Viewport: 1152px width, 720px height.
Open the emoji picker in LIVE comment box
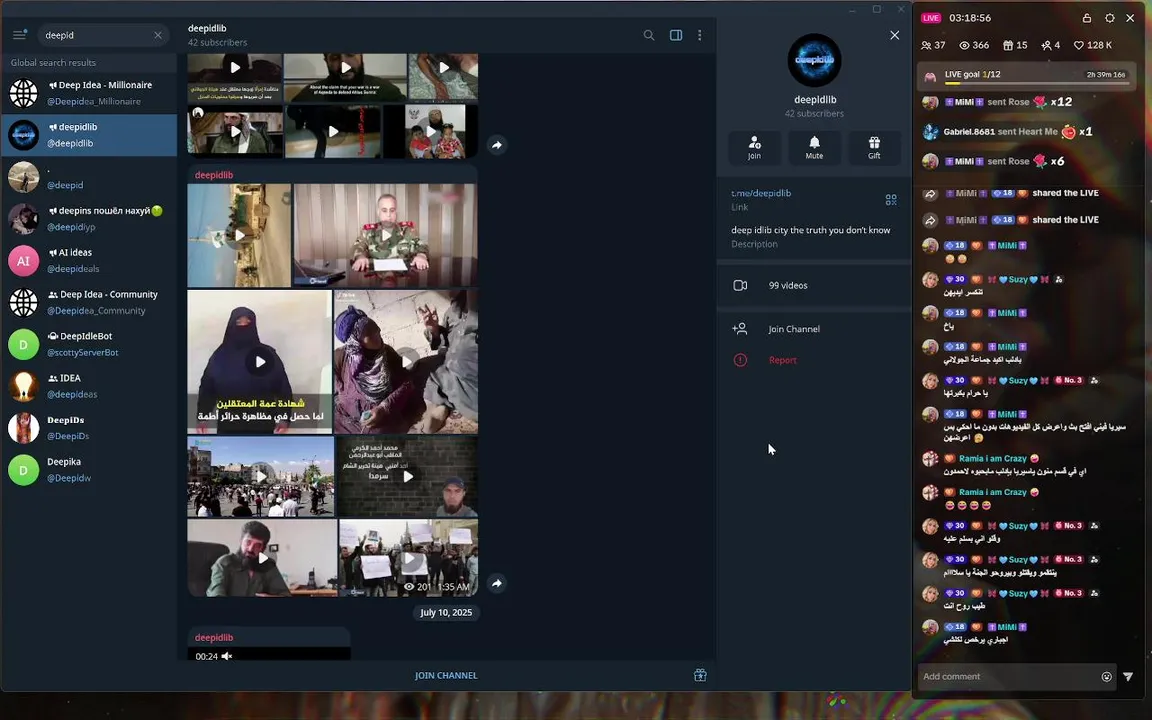point(1106,677)
